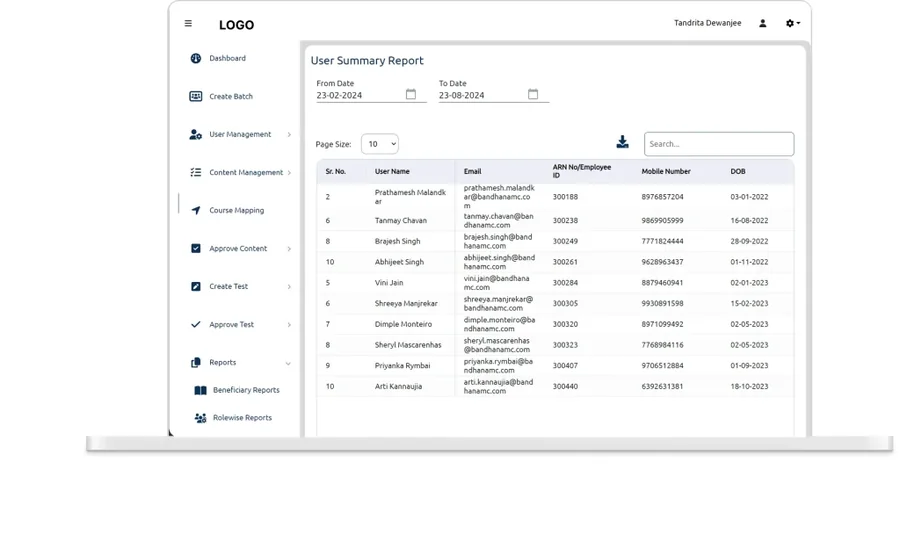Click the Reports documents icon
The height and width of the screenshot is (556, 900).
(x=196, y=363)
